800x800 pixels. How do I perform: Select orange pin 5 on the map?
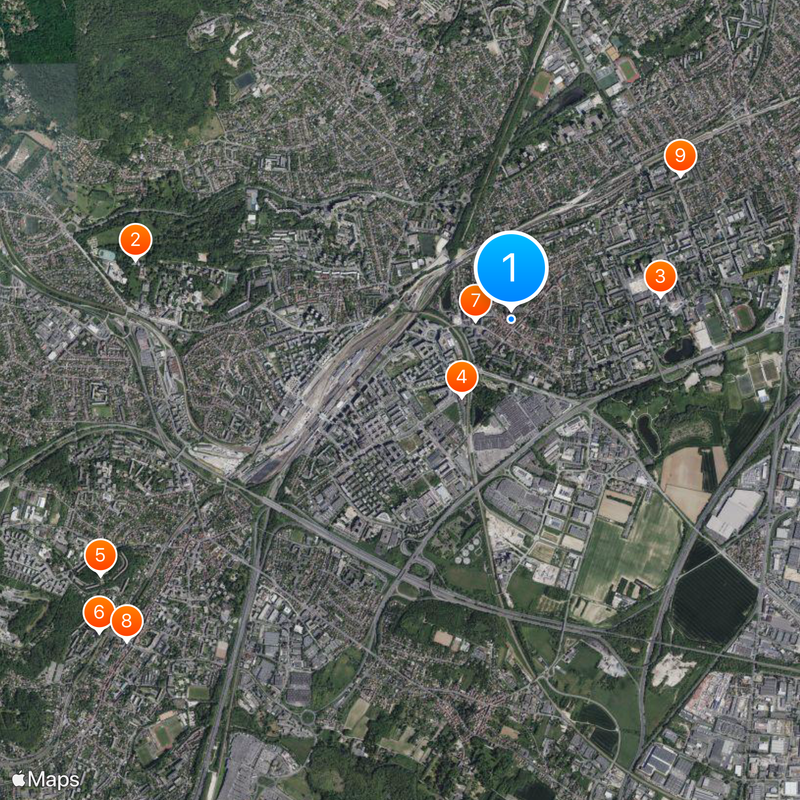101,555
